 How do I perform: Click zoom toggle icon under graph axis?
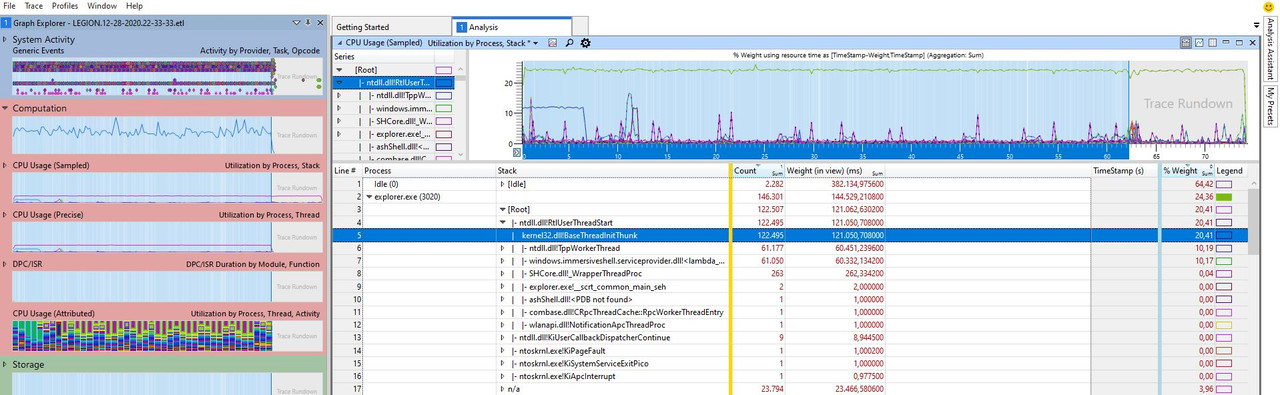tap(518, 153)
